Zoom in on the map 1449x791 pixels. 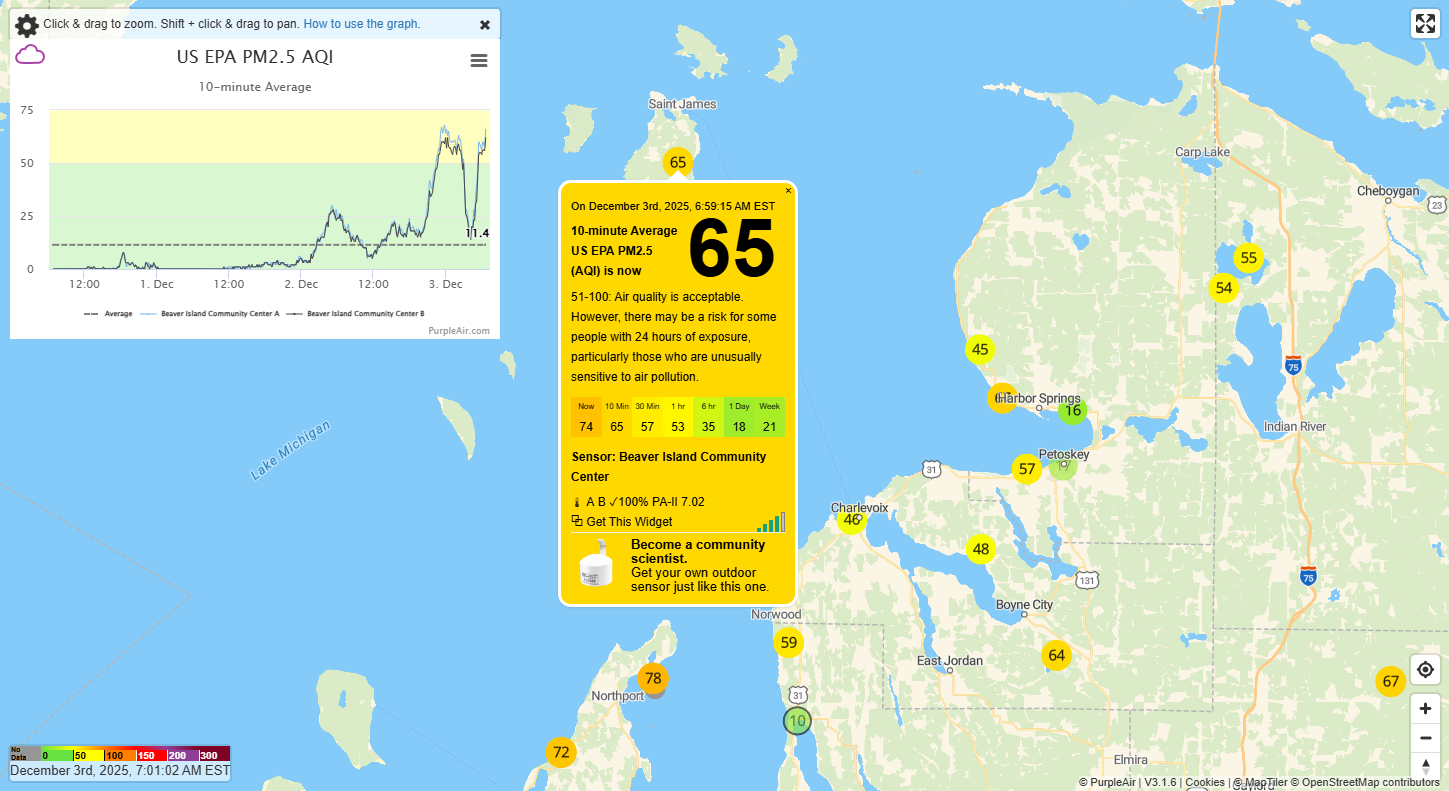[x=1425, y=708]
